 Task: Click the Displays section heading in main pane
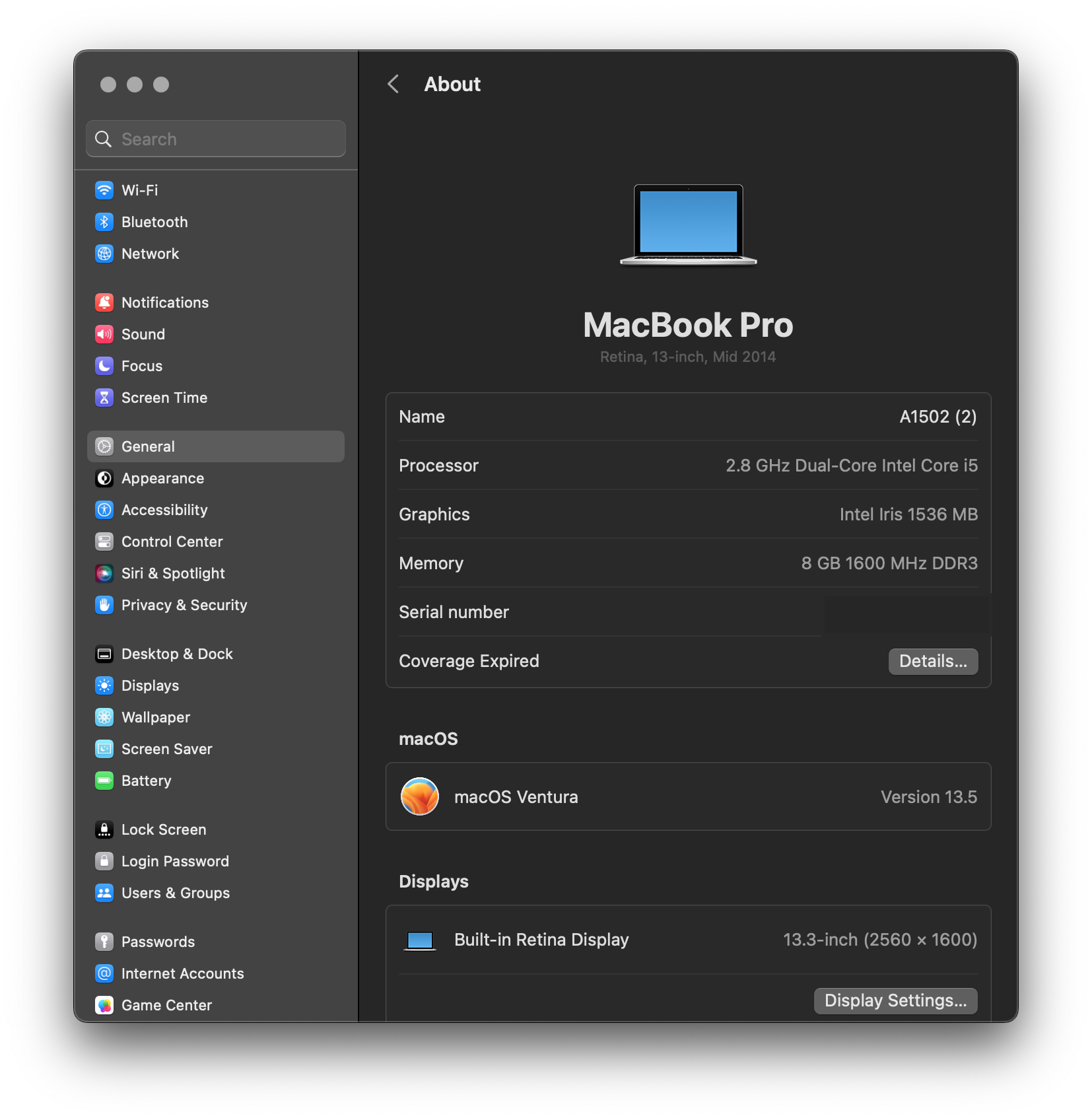coord(434,882)
